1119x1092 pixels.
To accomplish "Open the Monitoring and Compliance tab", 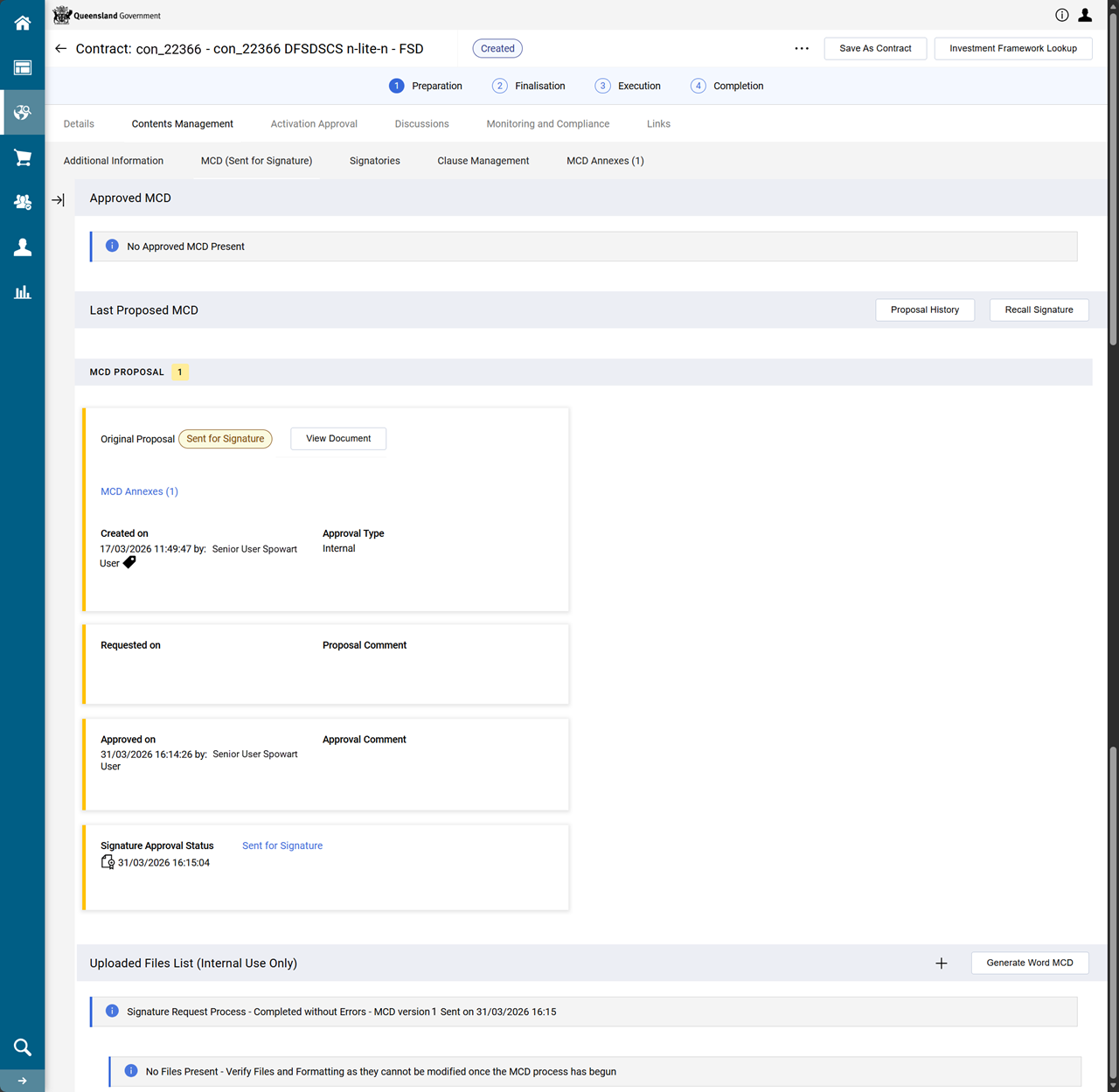I will click(x=547, y=124).
